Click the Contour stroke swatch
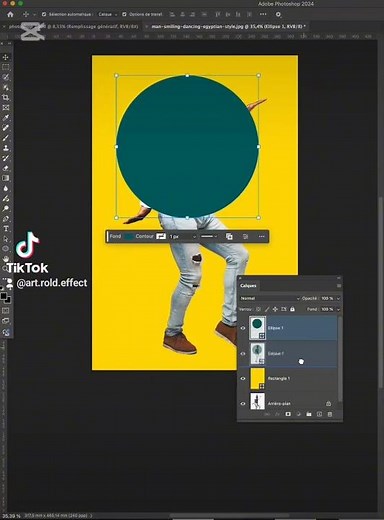384x520 pixels. click(x=161, y=236)
